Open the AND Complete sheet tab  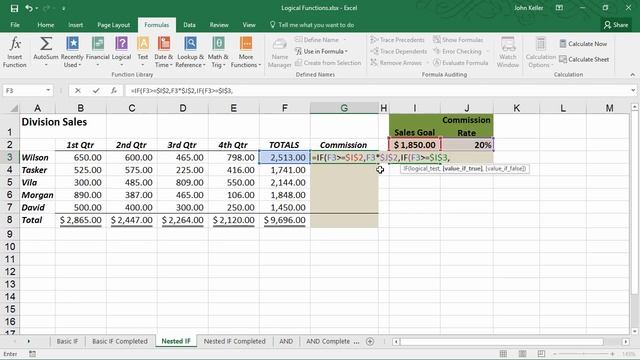[x=328, y=341]
